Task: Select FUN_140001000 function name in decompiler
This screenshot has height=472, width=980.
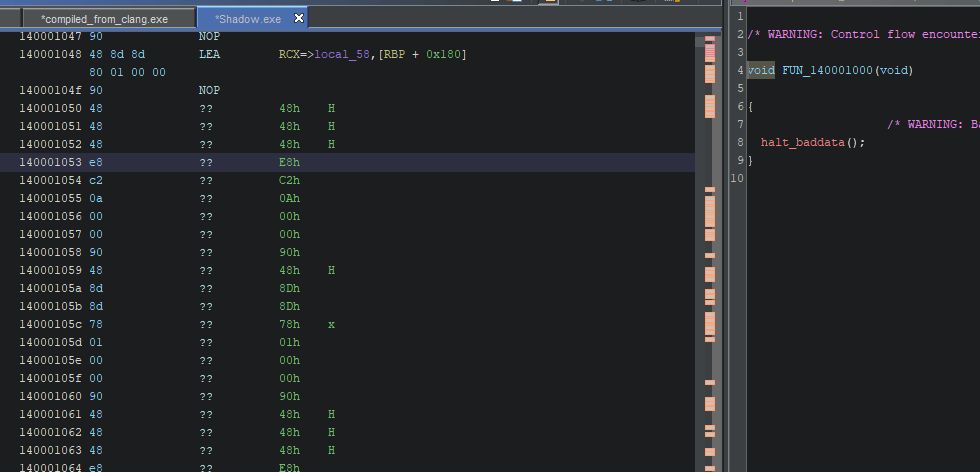Action: pyautogui.click(x=828, y=71)
